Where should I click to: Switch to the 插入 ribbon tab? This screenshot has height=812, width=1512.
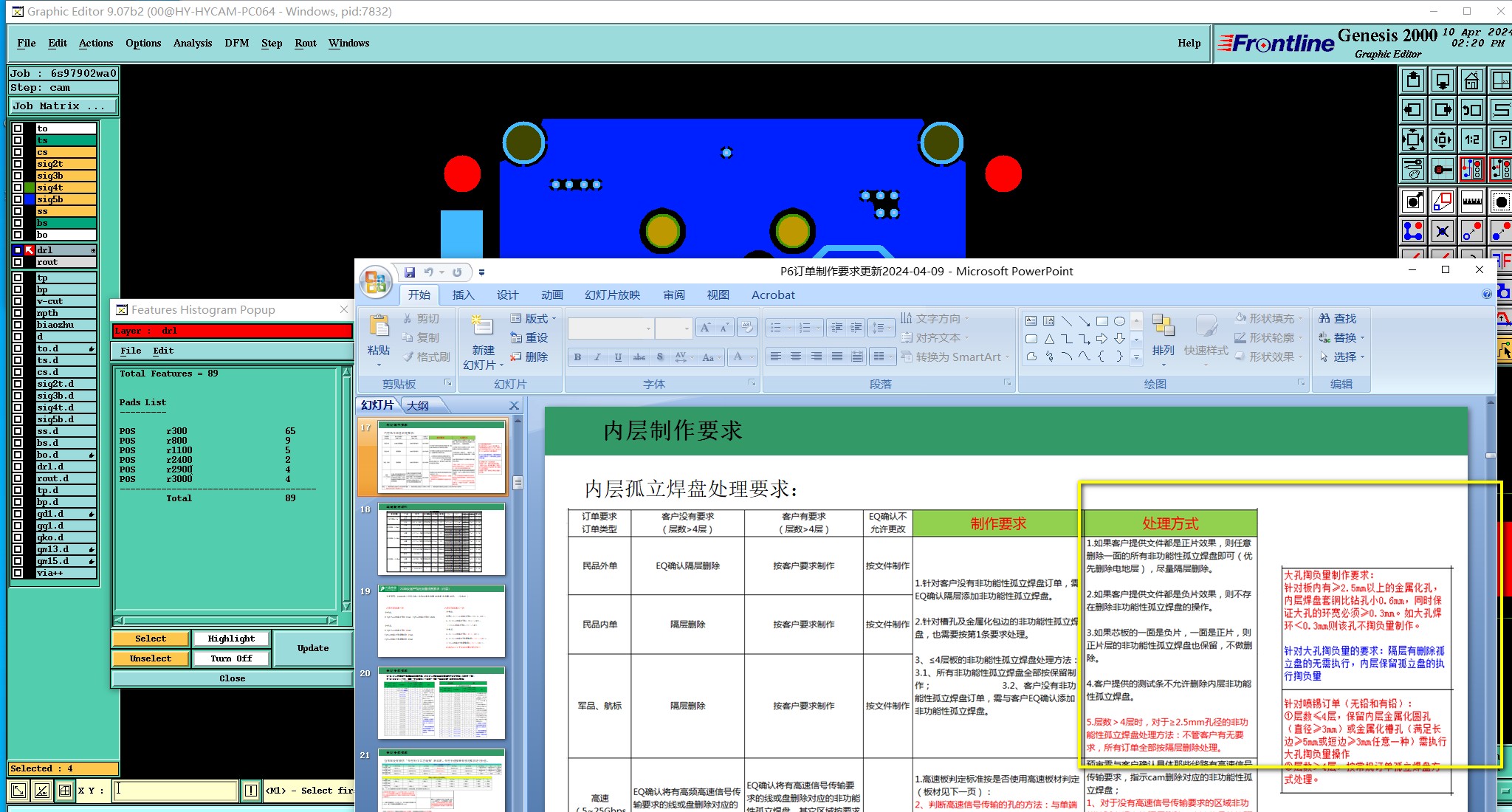pyautogui.click(x=463, y=295)
